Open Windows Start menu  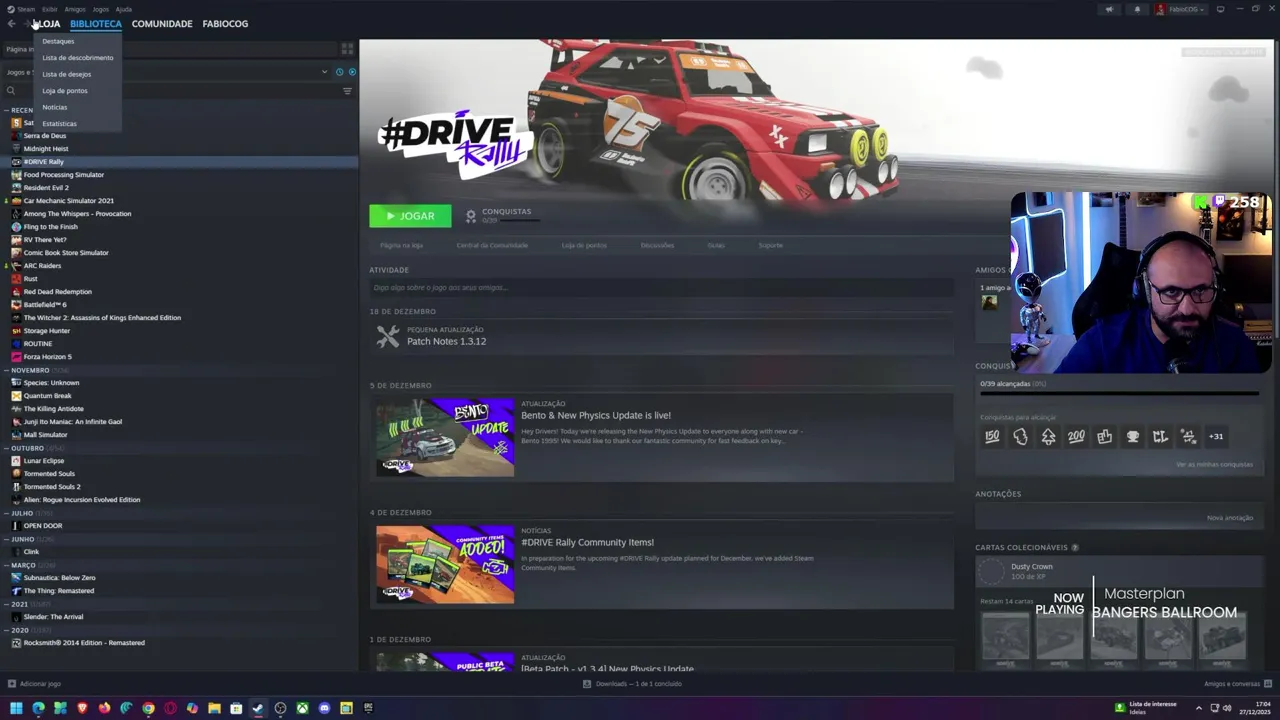(16, 708)
